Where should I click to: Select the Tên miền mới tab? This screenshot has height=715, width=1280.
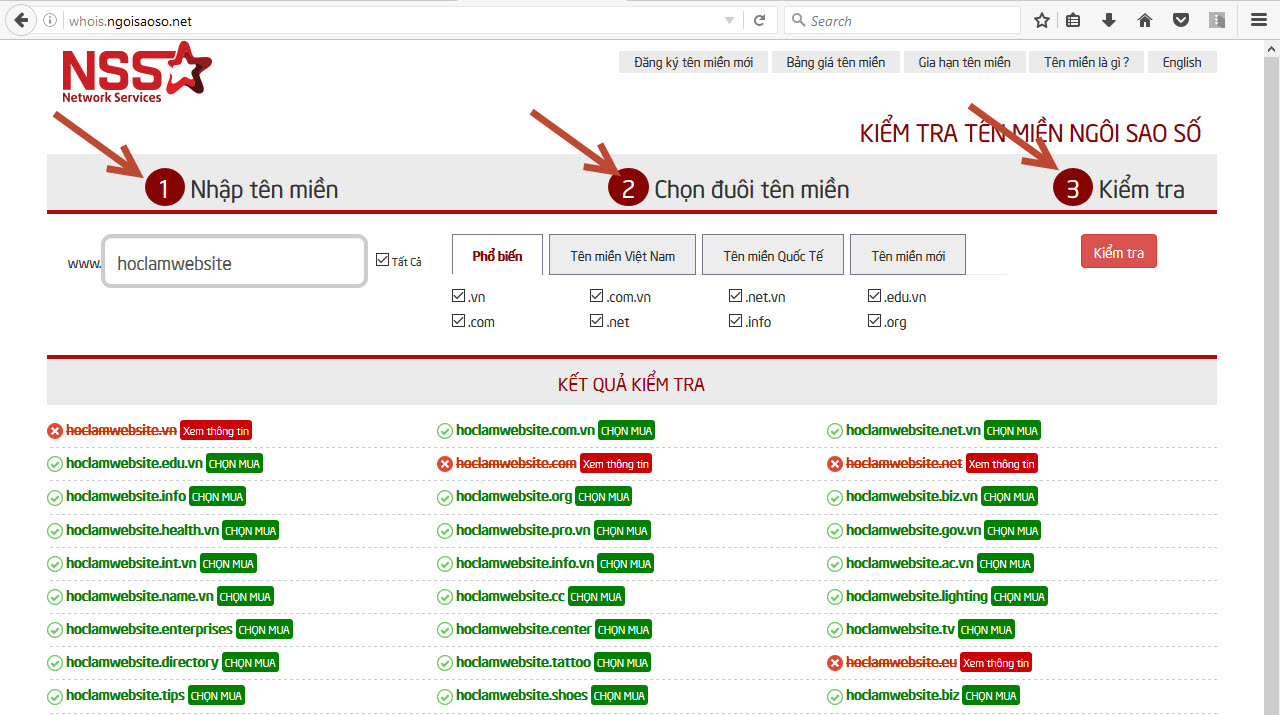pos(907,254)
